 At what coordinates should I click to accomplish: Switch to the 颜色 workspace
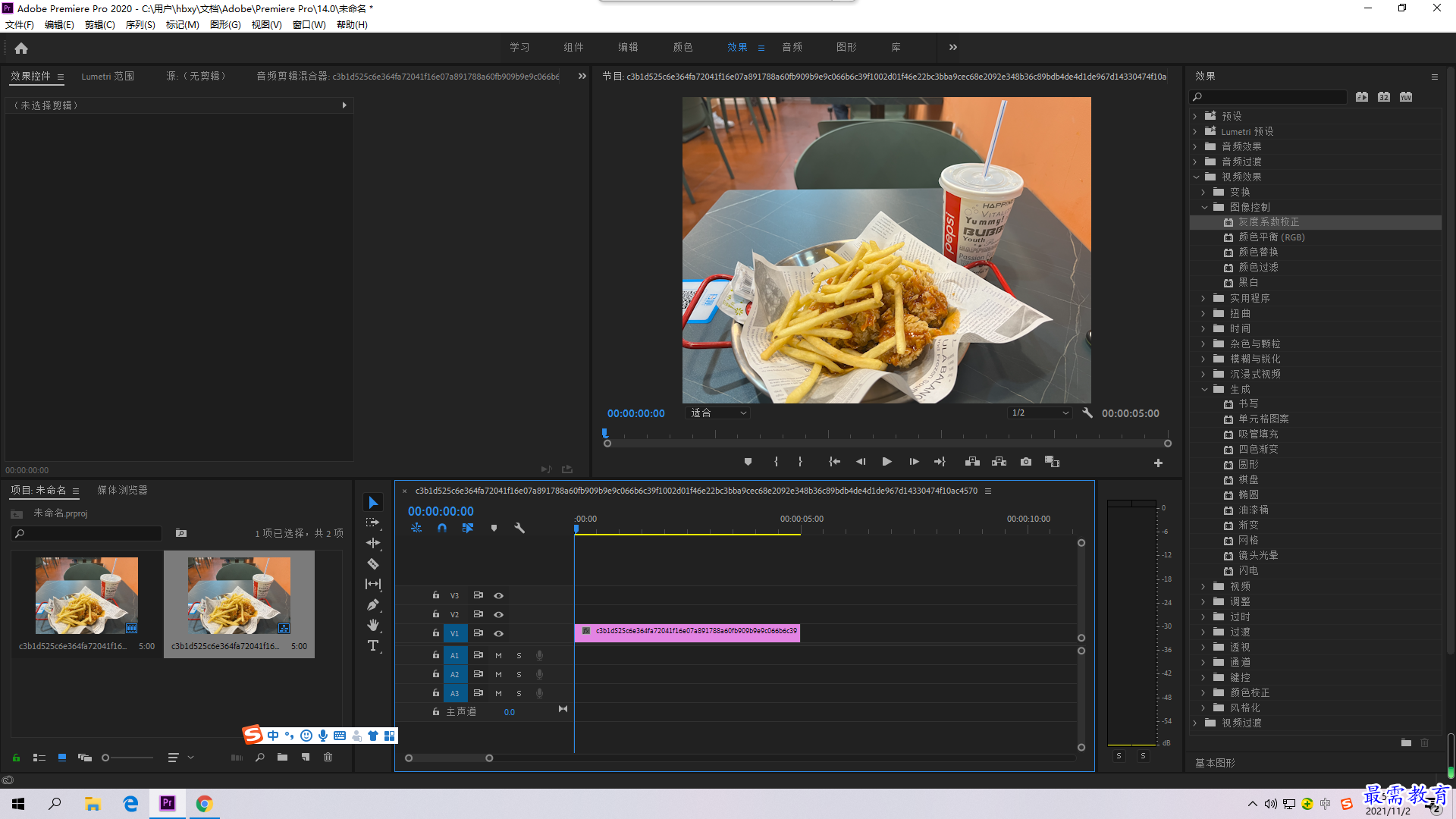pos(682,47)
